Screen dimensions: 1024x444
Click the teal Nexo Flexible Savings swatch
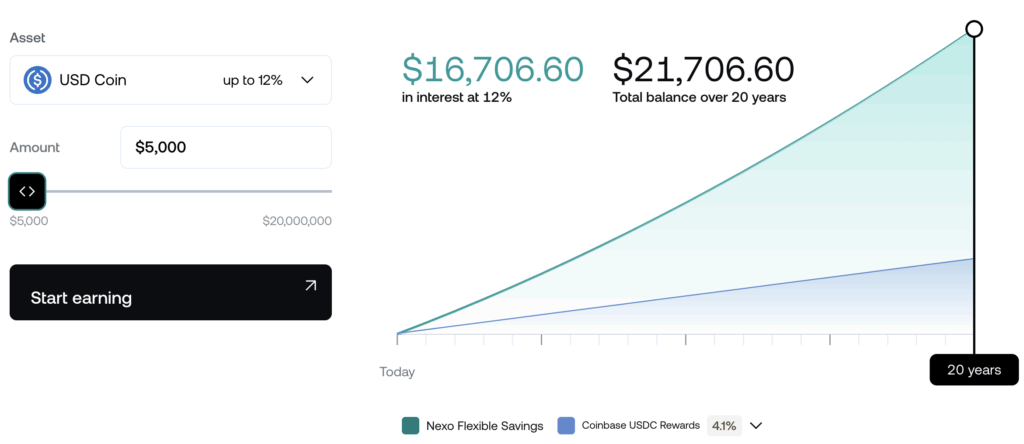pyautogui.click(x=410, y=425)
